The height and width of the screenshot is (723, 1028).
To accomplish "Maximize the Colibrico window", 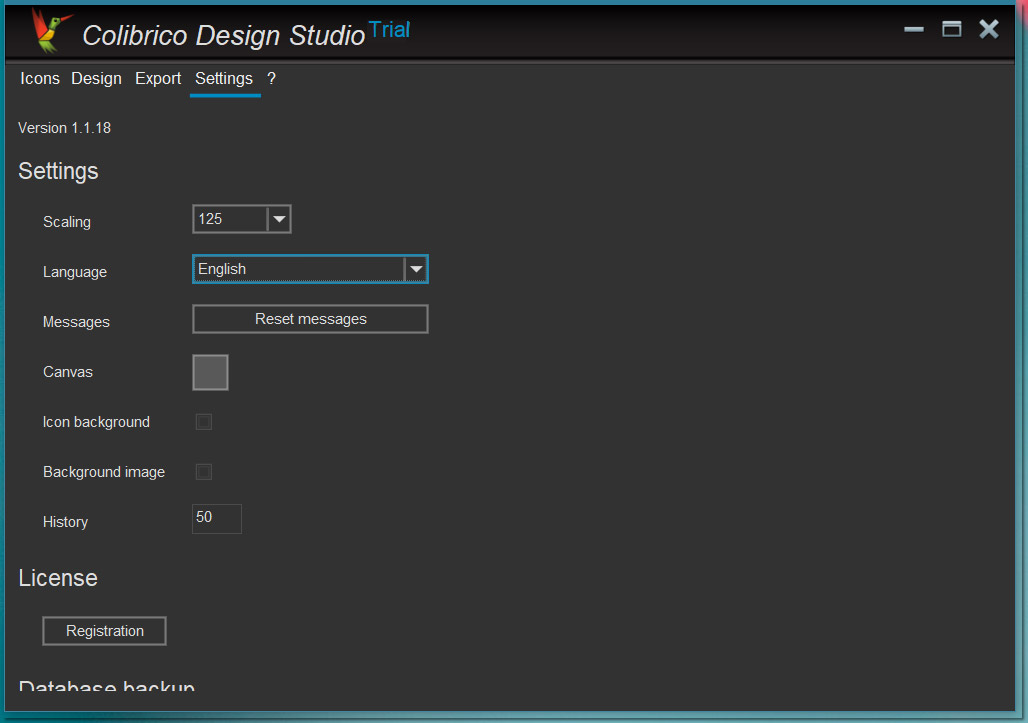I will coord(951,30).
